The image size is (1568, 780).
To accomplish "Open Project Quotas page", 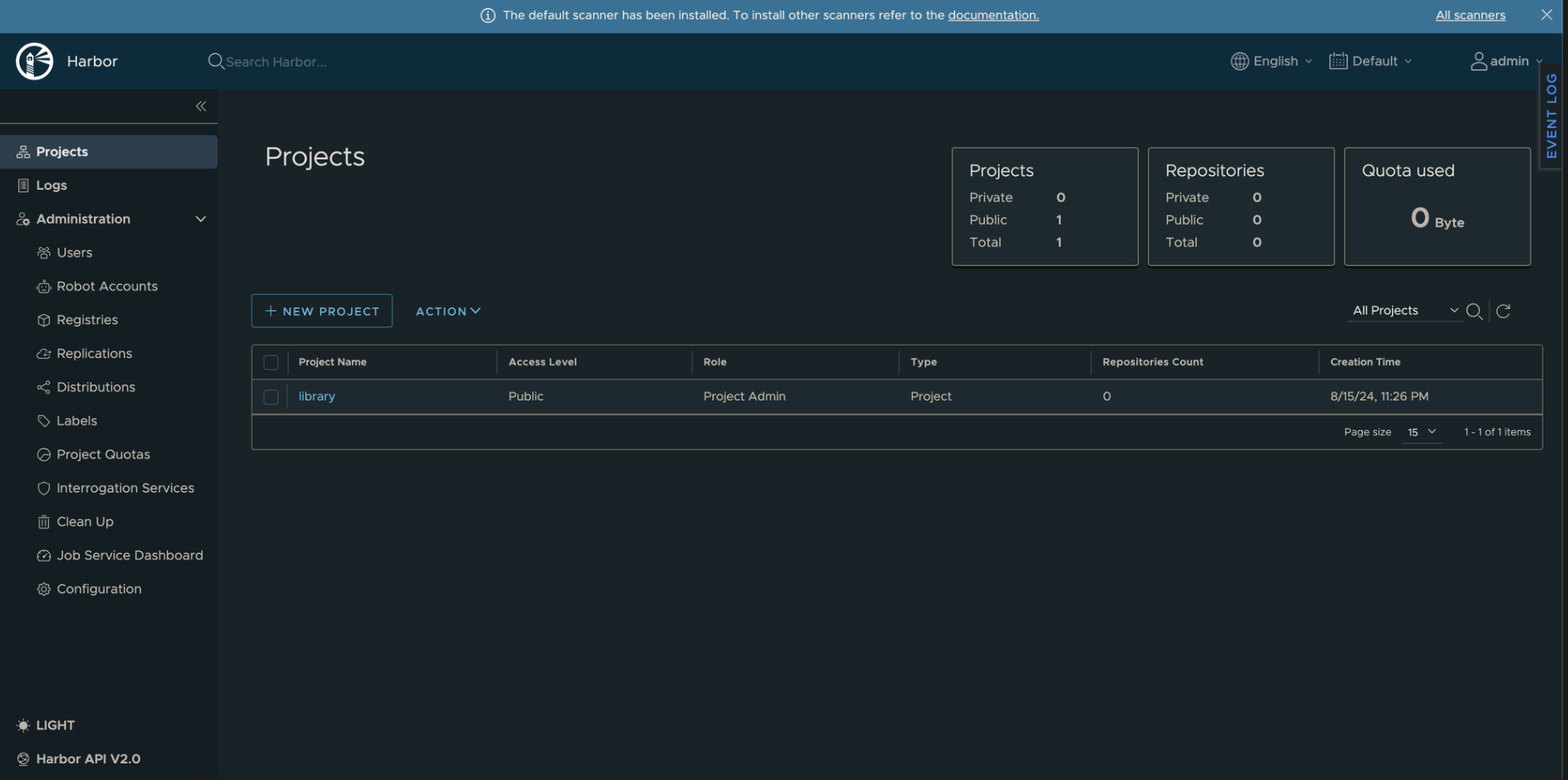I will click(103, 455).
